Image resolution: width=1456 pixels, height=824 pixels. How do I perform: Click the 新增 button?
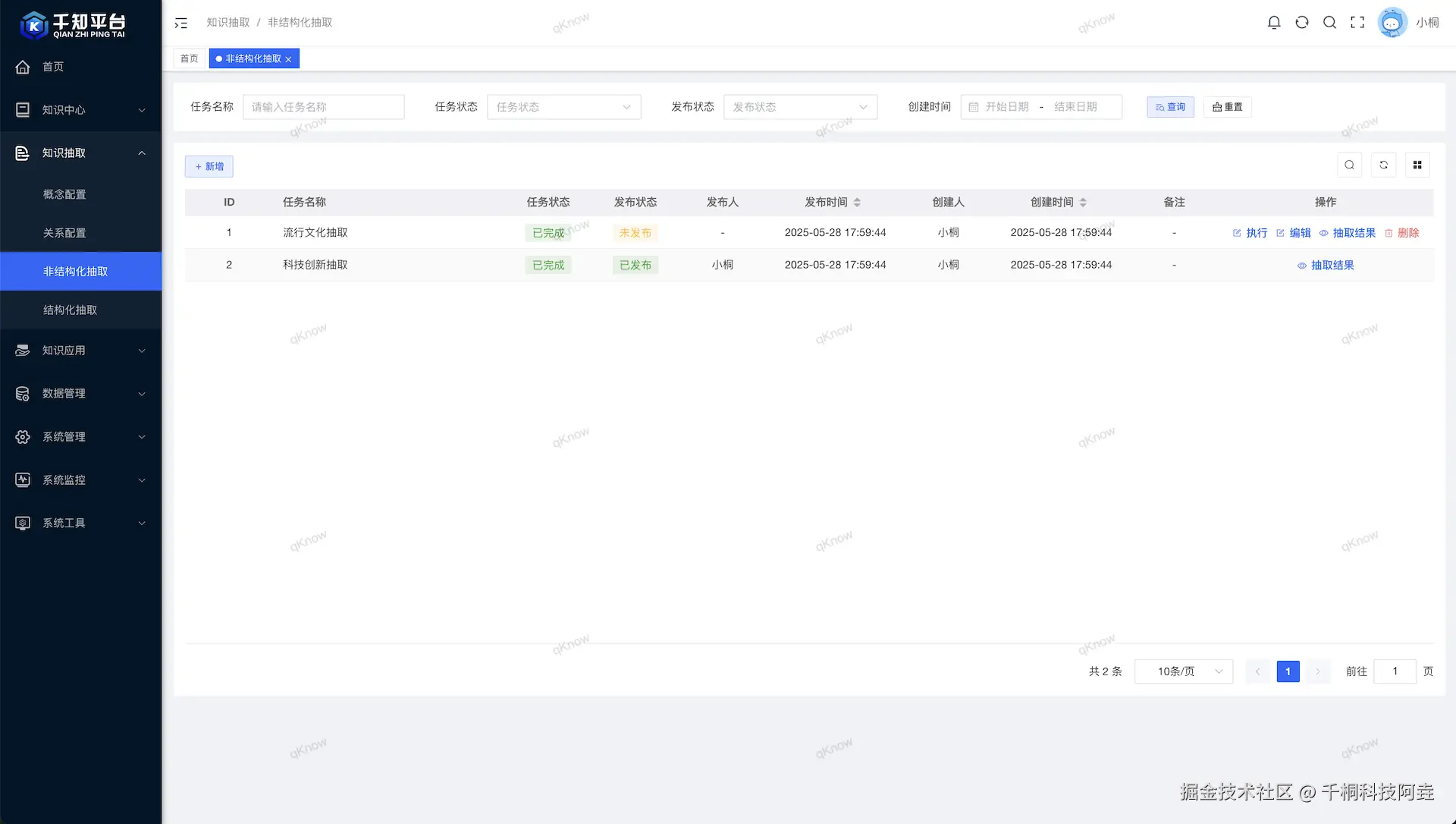(209, 167)
